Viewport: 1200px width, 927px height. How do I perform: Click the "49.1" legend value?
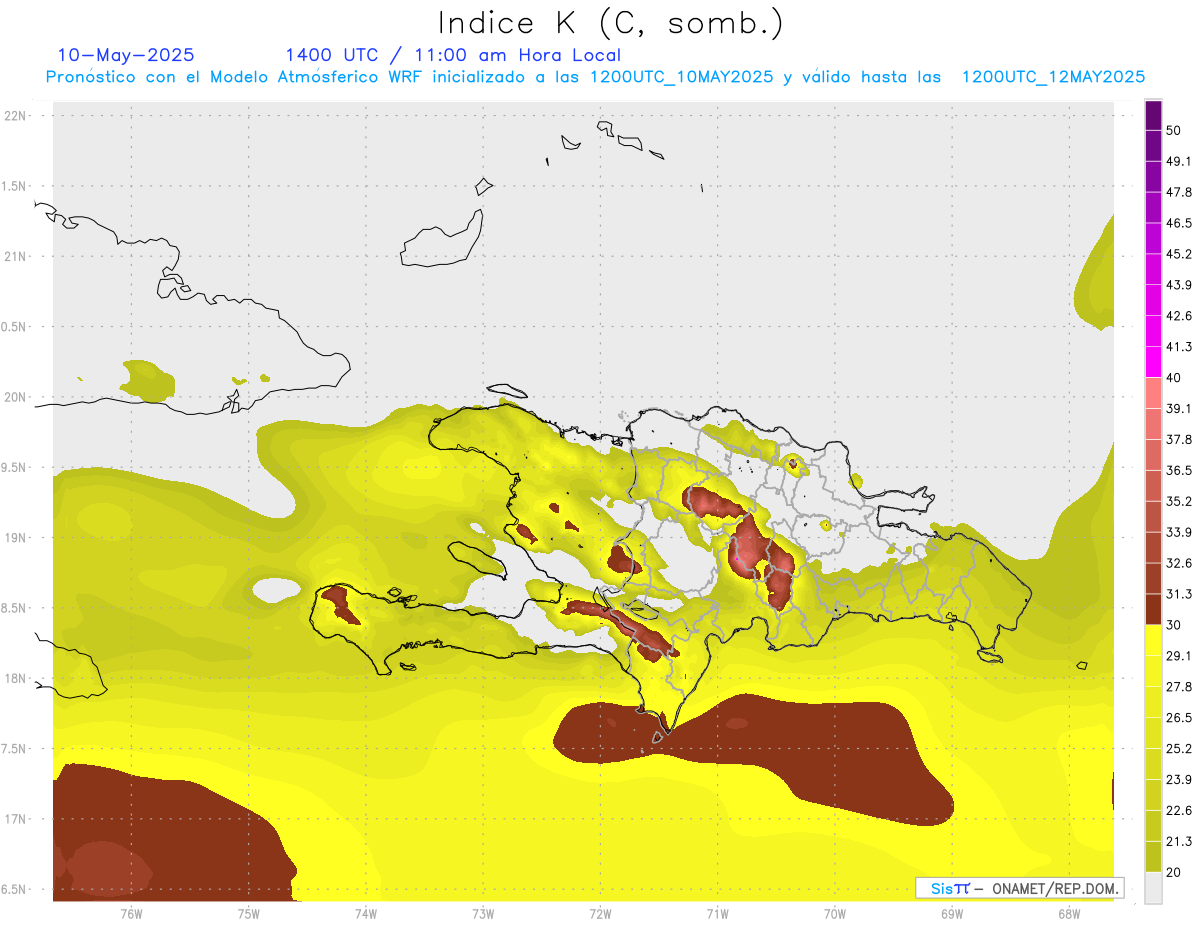click(1179, 161)
